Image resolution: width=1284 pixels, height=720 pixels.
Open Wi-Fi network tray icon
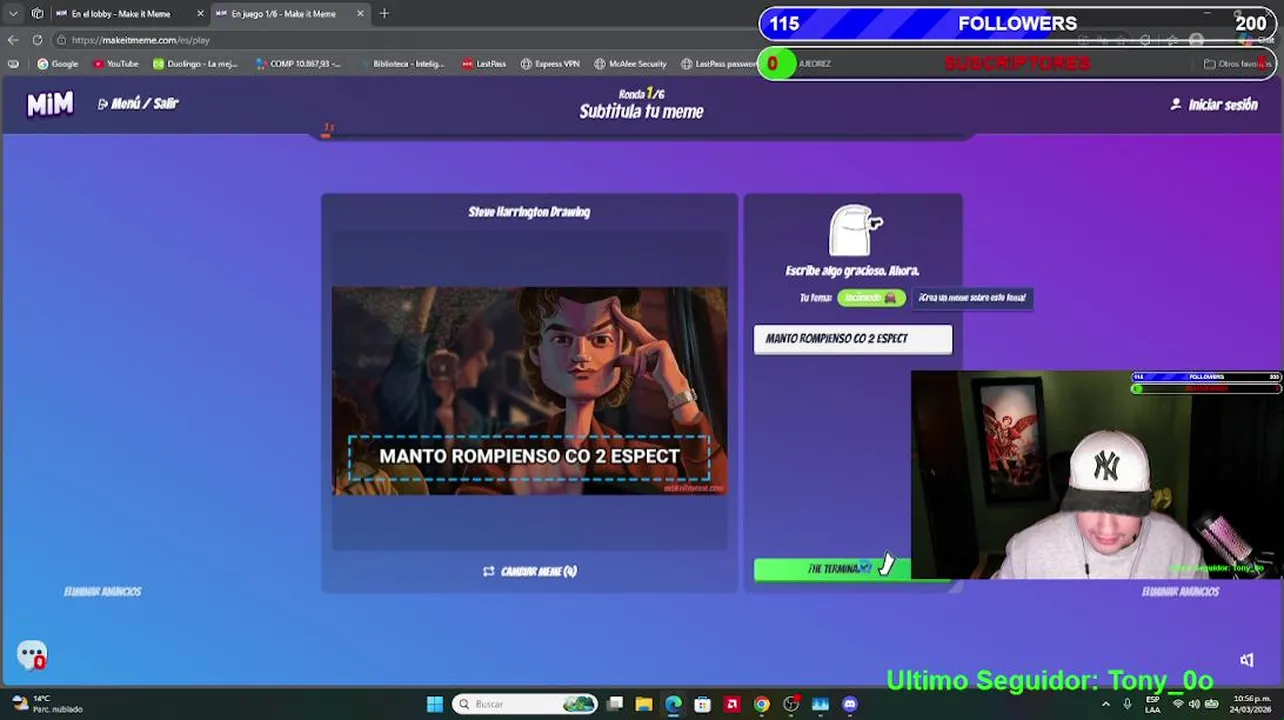(x=1177, y=704)
